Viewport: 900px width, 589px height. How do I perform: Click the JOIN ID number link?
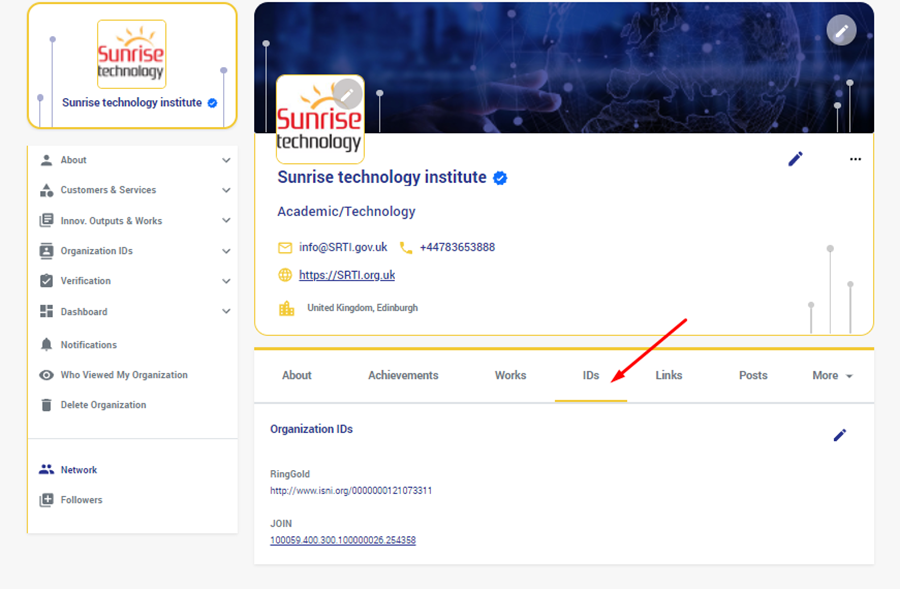click(x=342, y=540)
